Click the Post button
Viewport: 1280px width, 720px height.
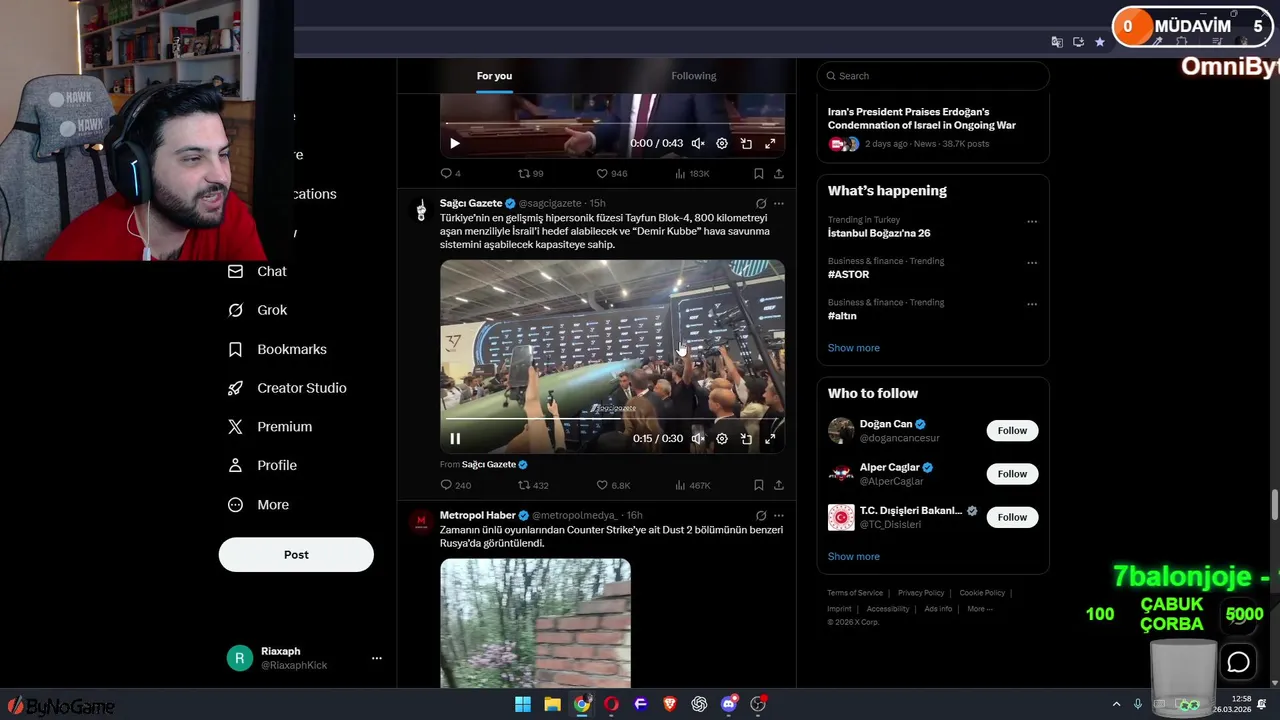tap(296, 555)
